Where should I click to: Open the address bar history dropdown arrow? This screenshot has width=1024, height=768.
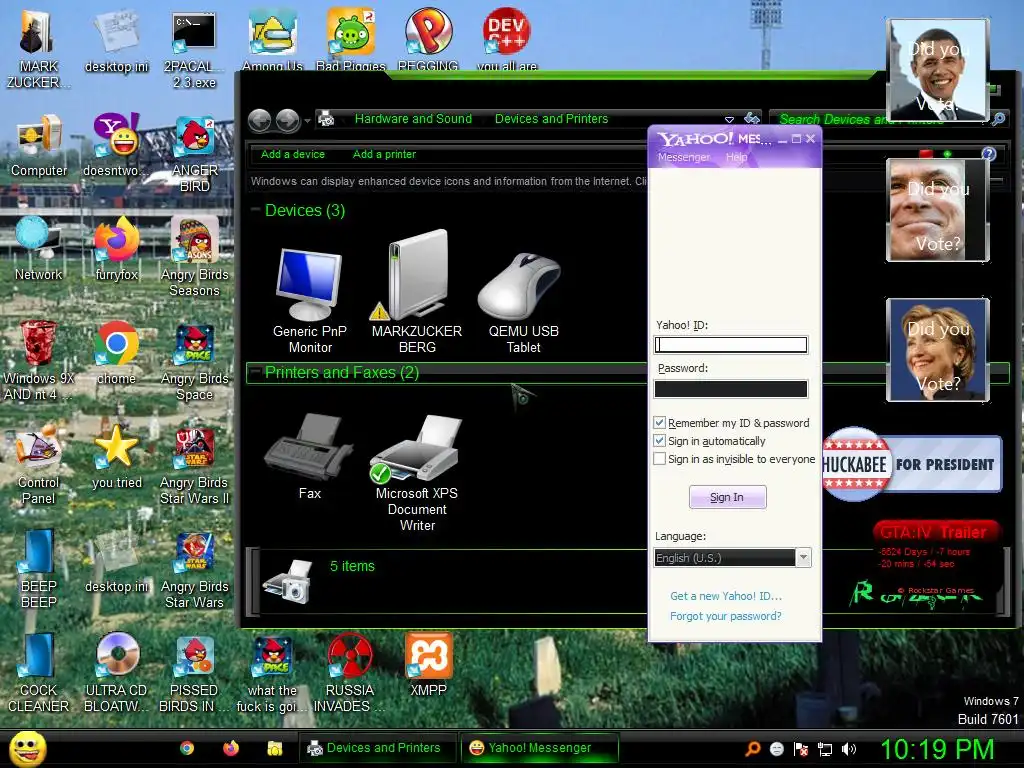pos(729,119)
